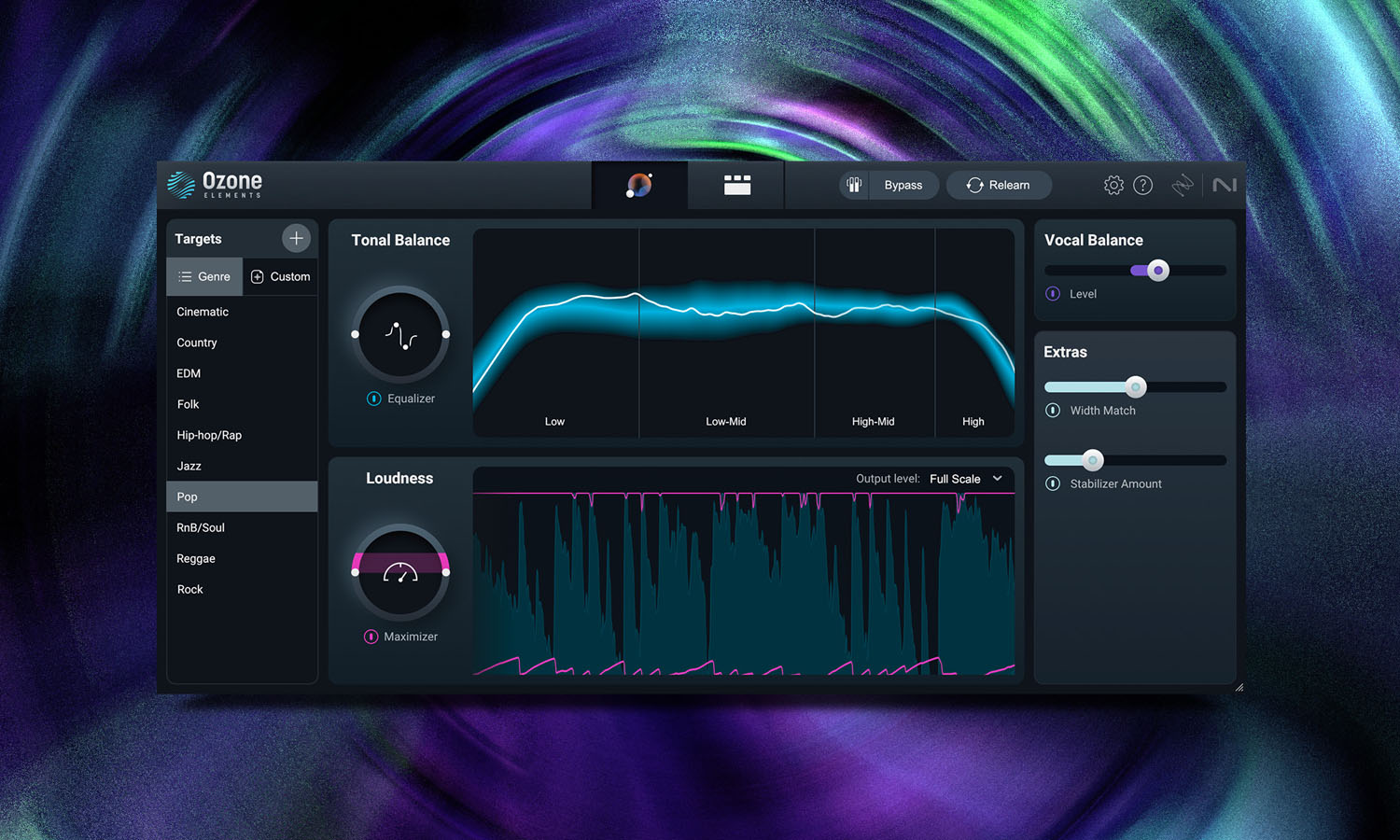Click the Ozone Elements logo
1400x840 pixels.
215,184
